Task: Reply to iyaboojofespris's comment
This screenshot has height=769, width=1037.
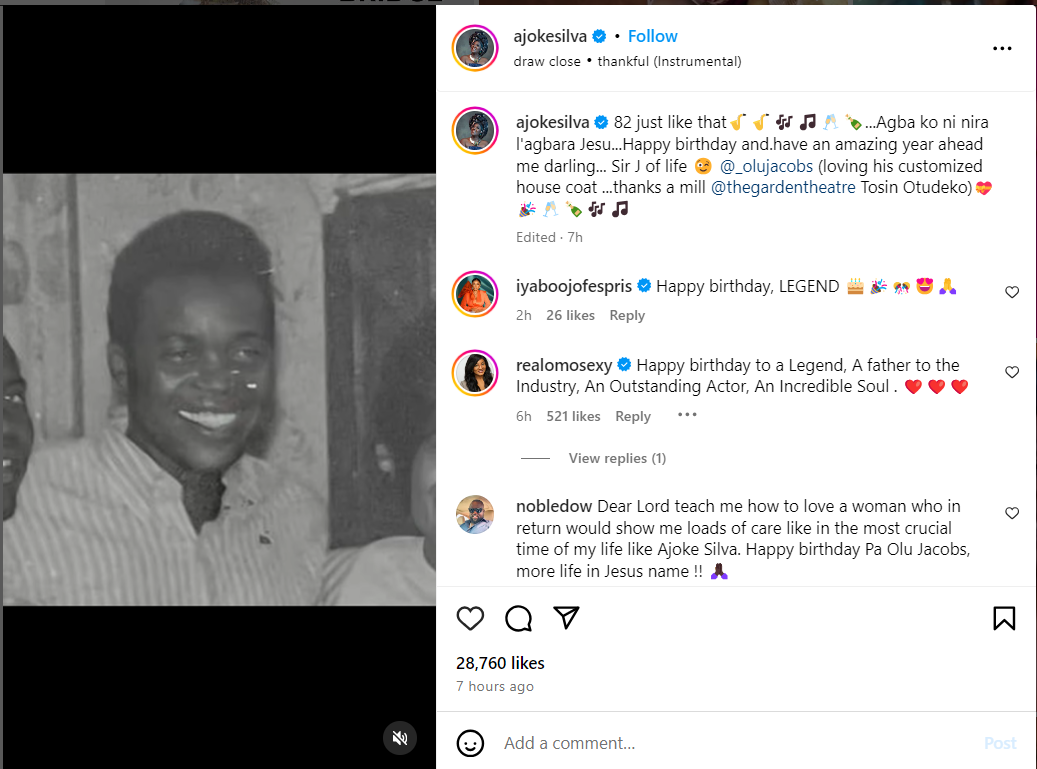Action: click(x=627, y=315)
